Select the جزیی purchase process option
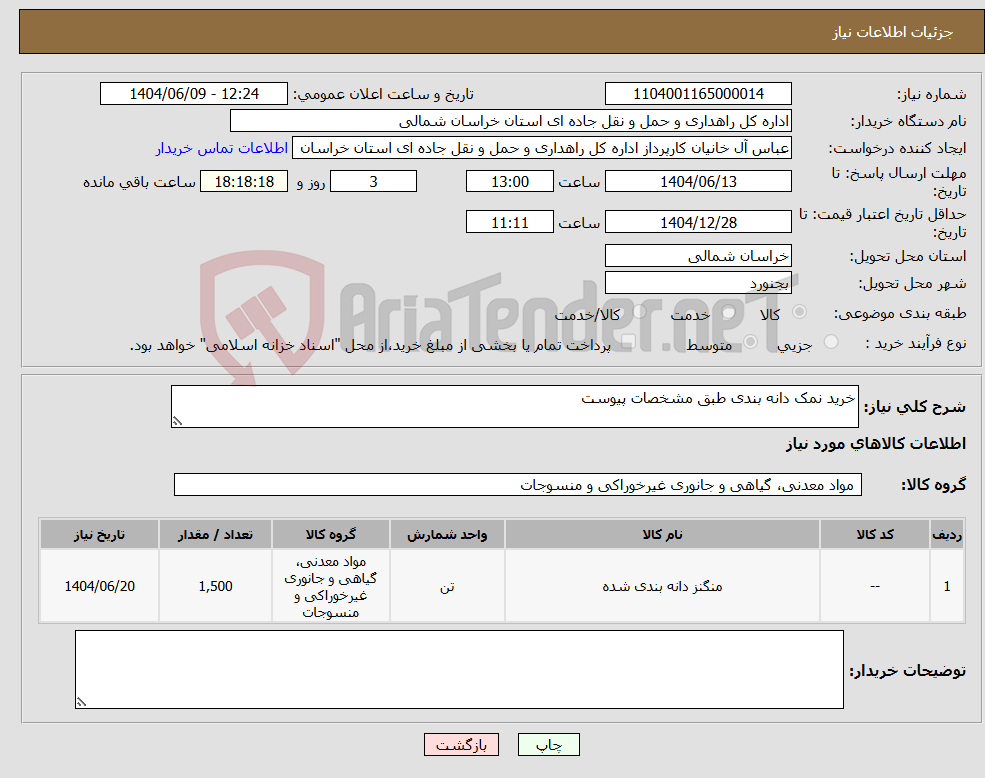 tap(832, 340)
